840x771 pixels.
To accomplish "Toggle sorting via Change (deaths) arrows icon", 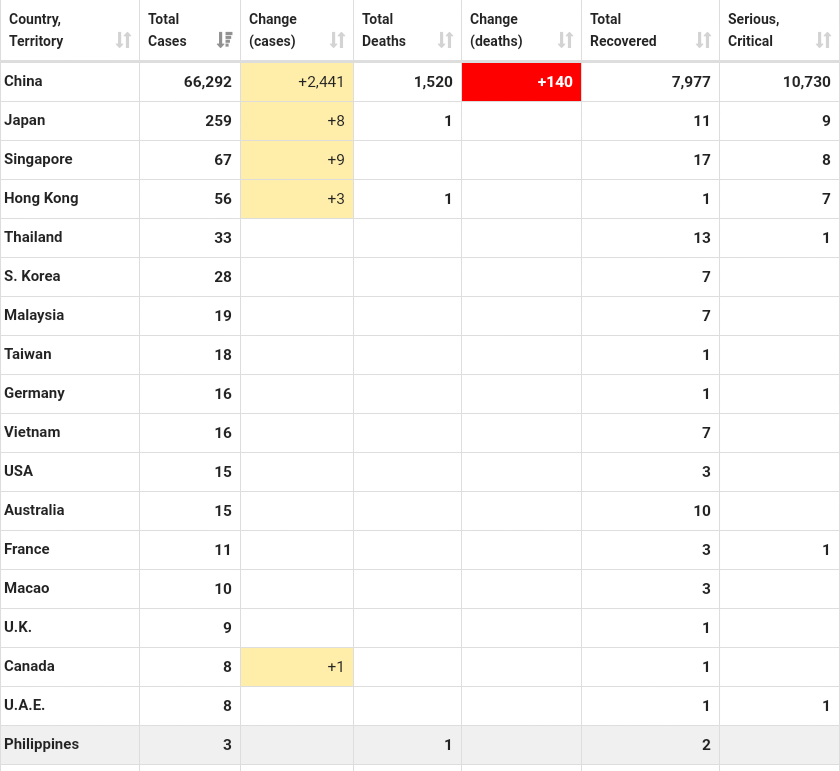I will [566, 40].
